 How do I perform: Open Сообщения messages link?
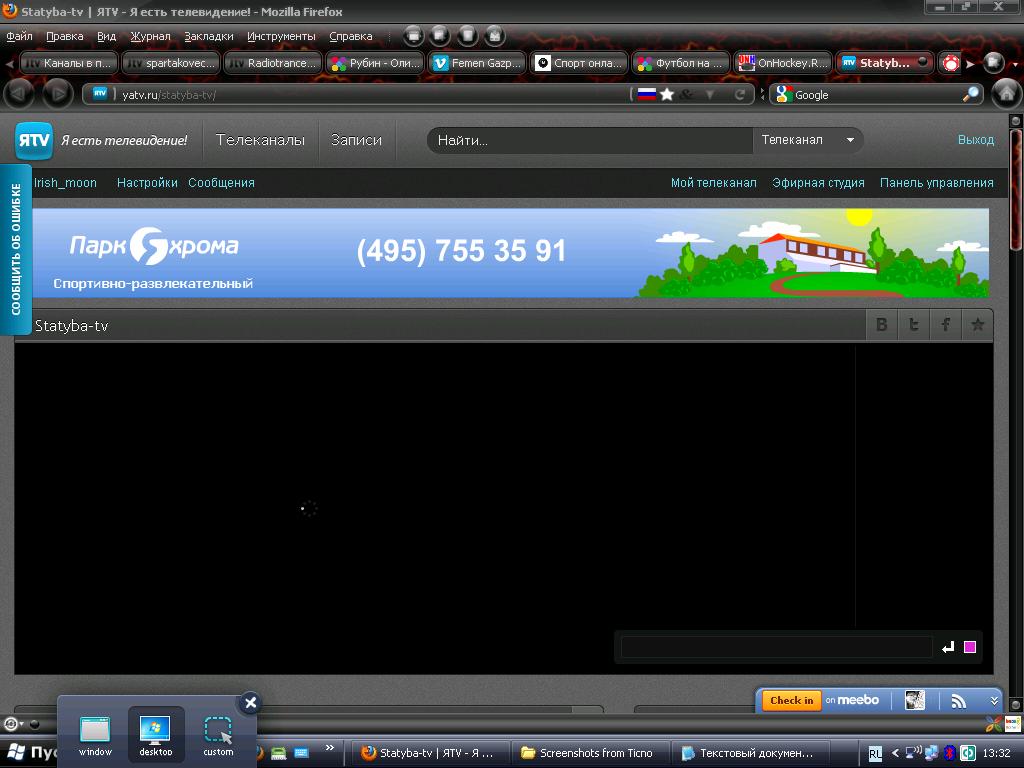click(221, 183)
